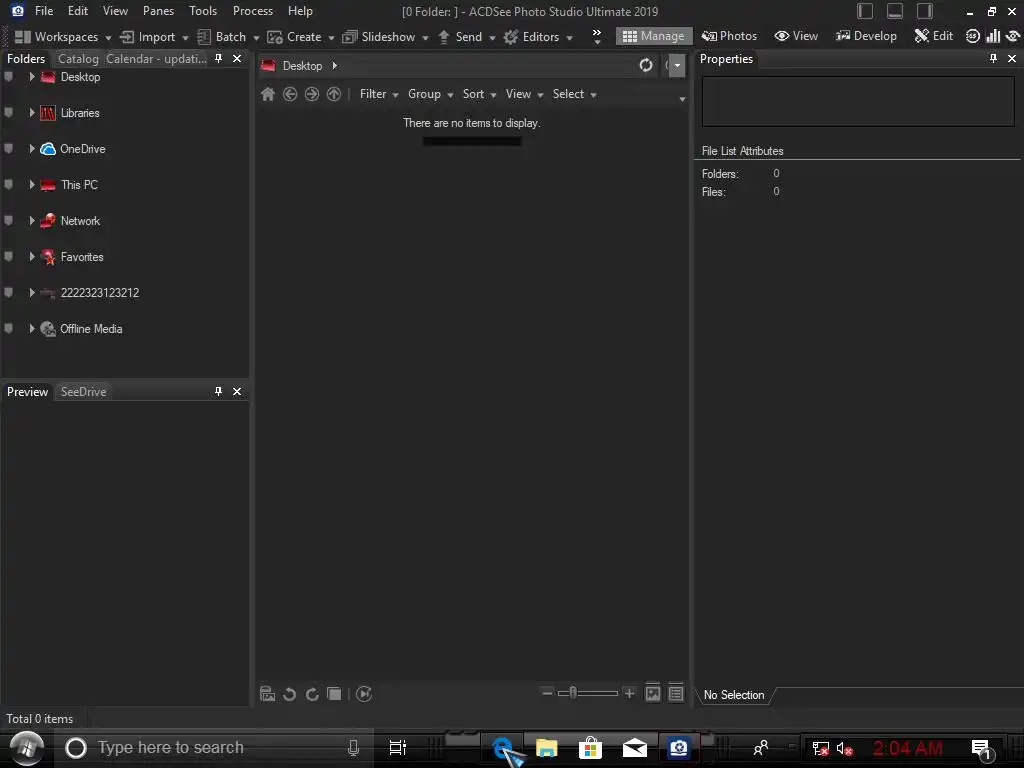Go back with the left arrow icon

click(290, 94)
